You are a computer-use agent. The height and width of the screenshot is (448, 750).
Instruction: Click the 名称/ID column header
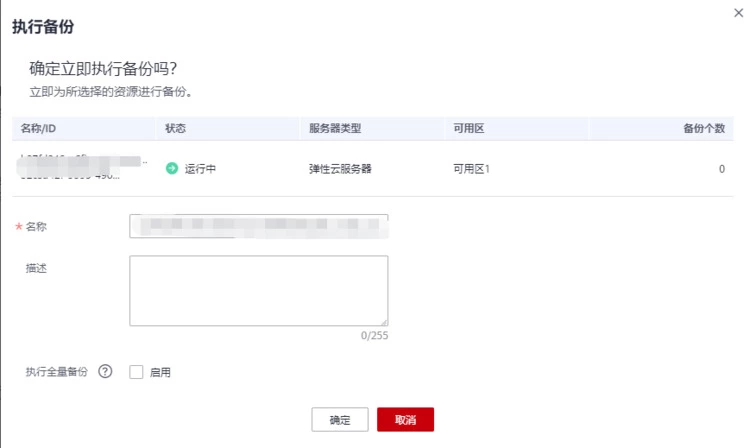(44, 129)
